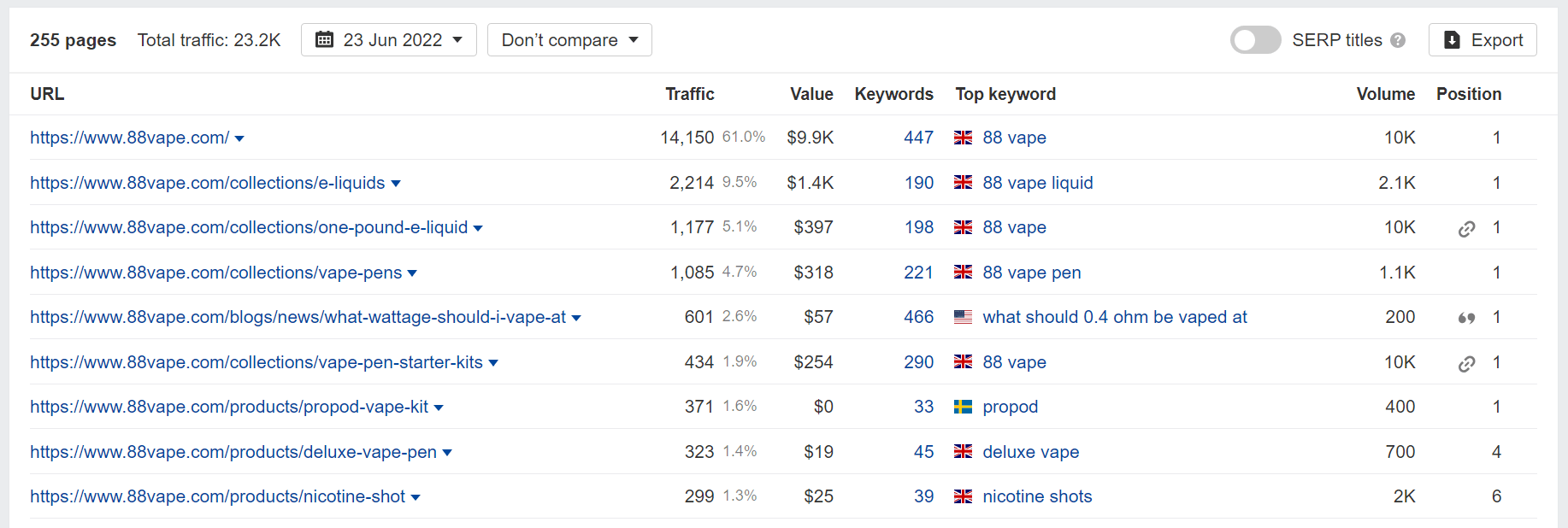
Task: Click the 'what should 0.4 ohm be vaped at' keyword
Action: coord(1115,317)
